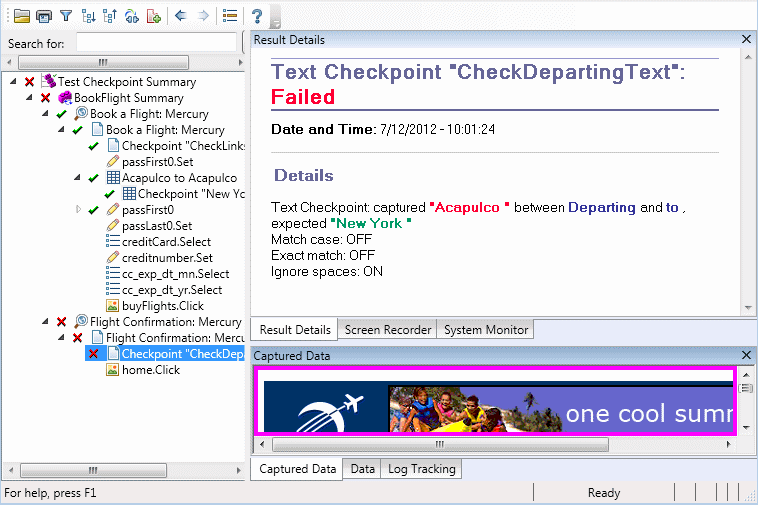The width and height of the screenshot is (758, 505).
Task: Collapse the BookFlight Summary node
Action: tap(29, 98)
